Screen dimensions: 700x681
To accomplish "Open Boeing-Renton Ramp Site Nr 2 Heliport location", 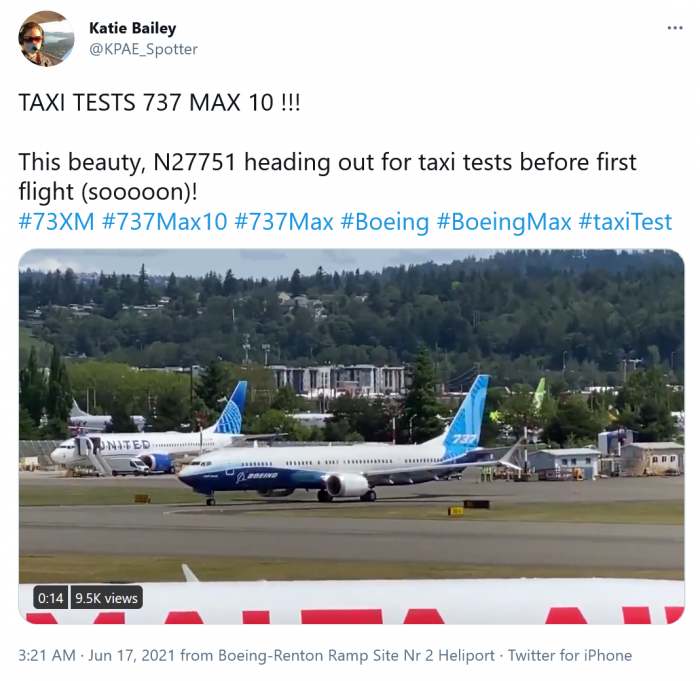I will point(356,656).
